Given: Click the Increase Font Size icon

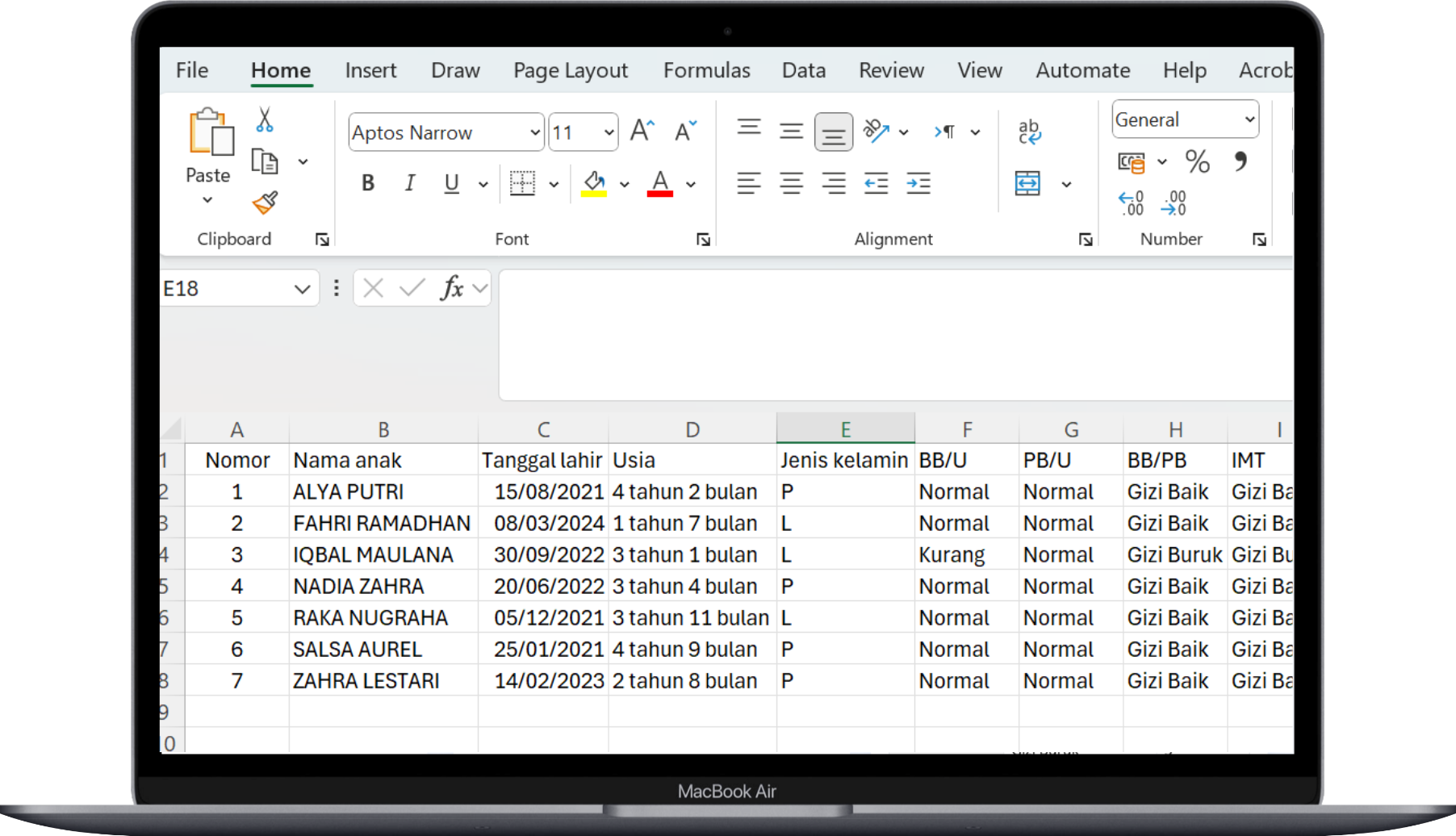Looking at the screenshot, I should point(642,131).
